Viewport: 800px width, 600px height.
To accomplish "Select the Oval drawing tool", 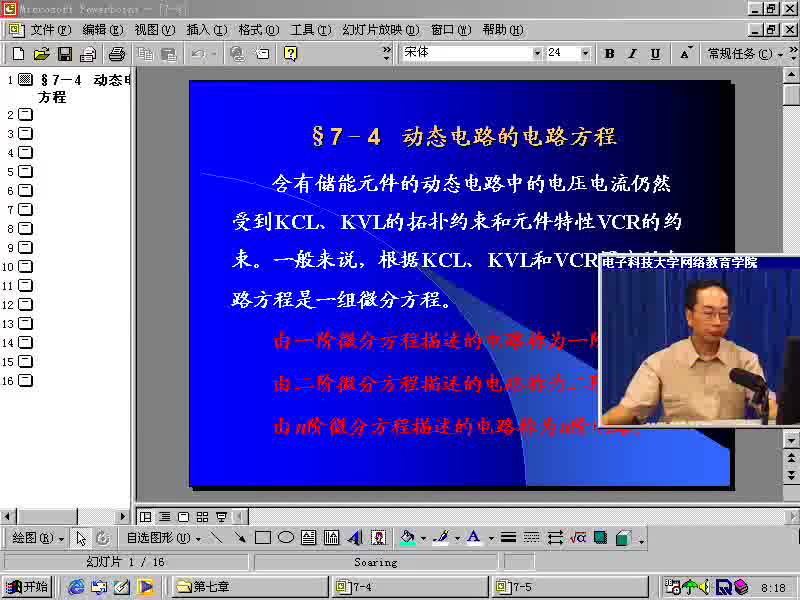I will point(286,537).
